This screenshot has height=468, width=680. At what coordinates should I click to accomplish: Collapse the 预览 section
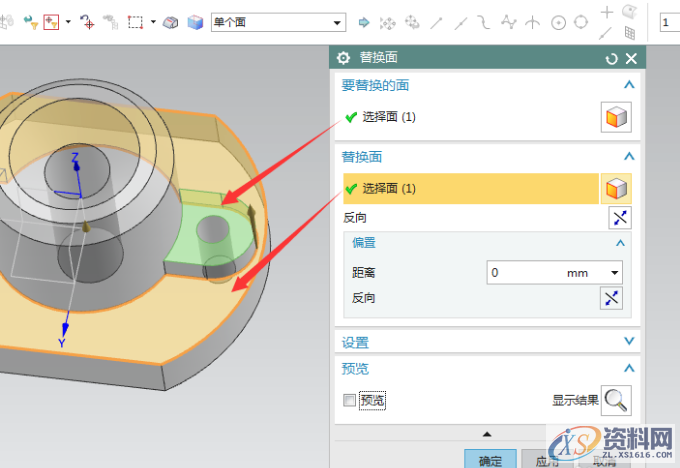point(628,368)
